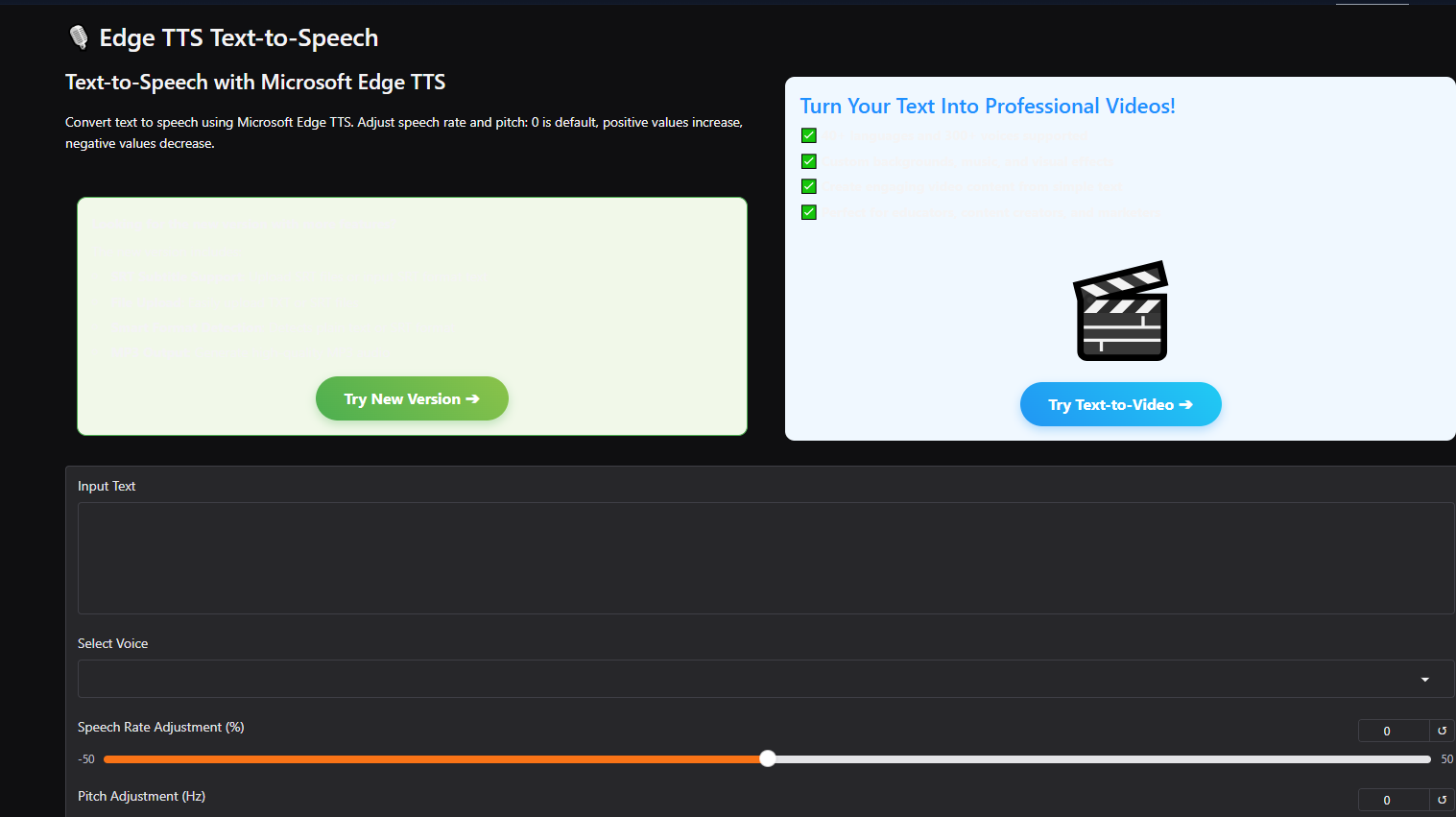Click the Try New Version button
Image resolution: width=1456 pixels, height=817 pixels.
tap(412, 398)
